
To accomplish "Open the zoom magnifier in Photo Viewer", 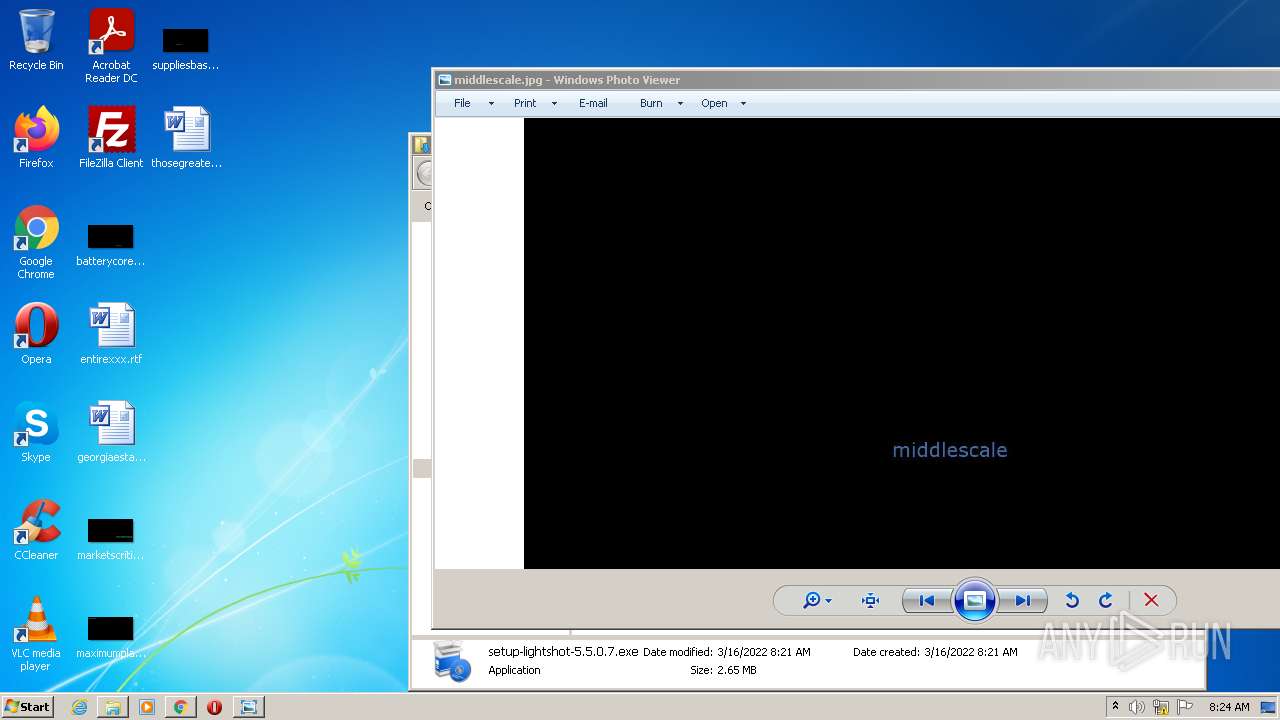I will click(817, 600).
